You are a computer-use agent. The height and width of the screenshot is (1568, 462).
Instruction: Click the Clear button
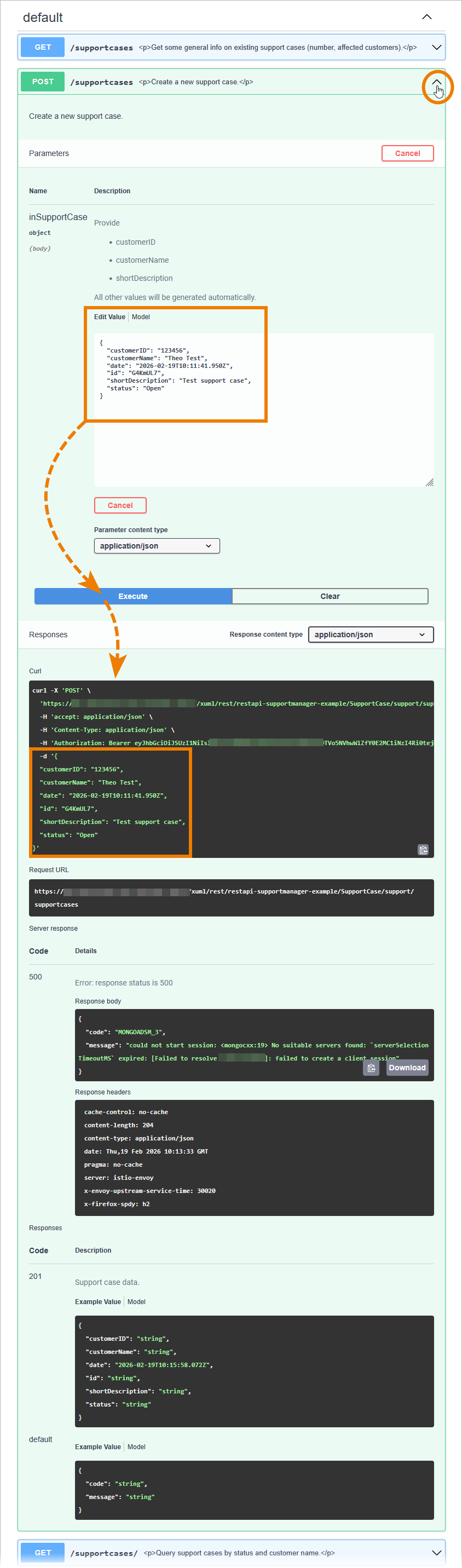(x=330, y=596)
